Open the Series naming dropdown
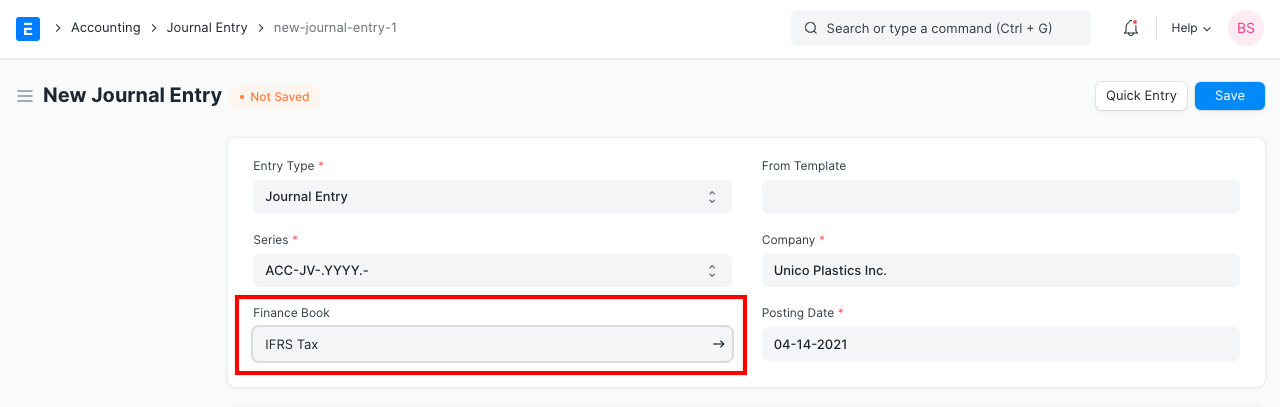Image resolution: width=1280 pixels, height=407 pixels. [x=480, y=271]
